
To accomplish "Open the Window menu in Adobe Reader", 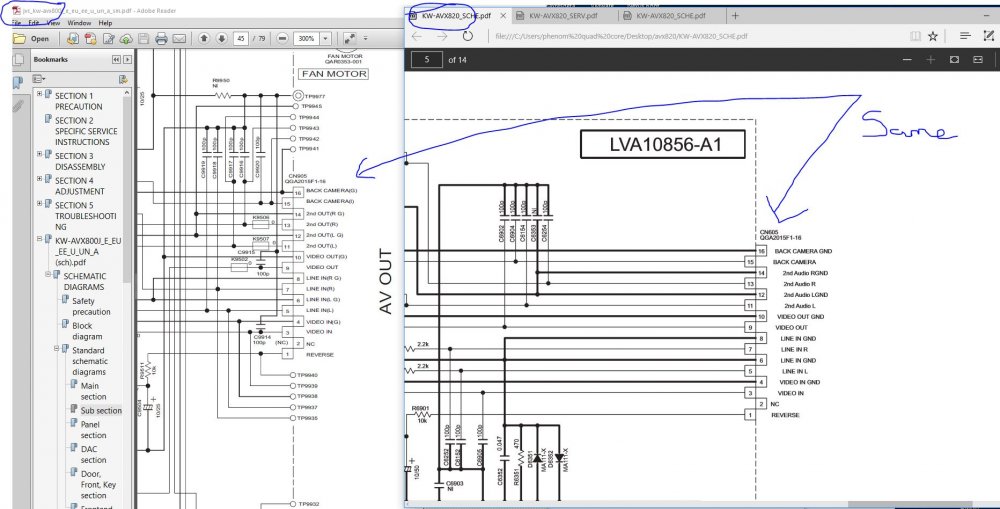I will click(x=79, y=23).
